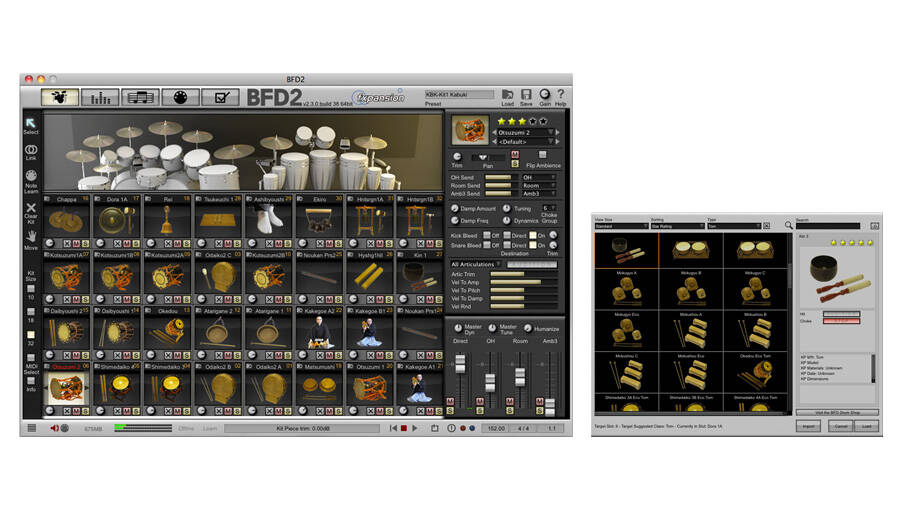Open the Grooves page tab
The image size is (900, 511).
pos(140,97)
